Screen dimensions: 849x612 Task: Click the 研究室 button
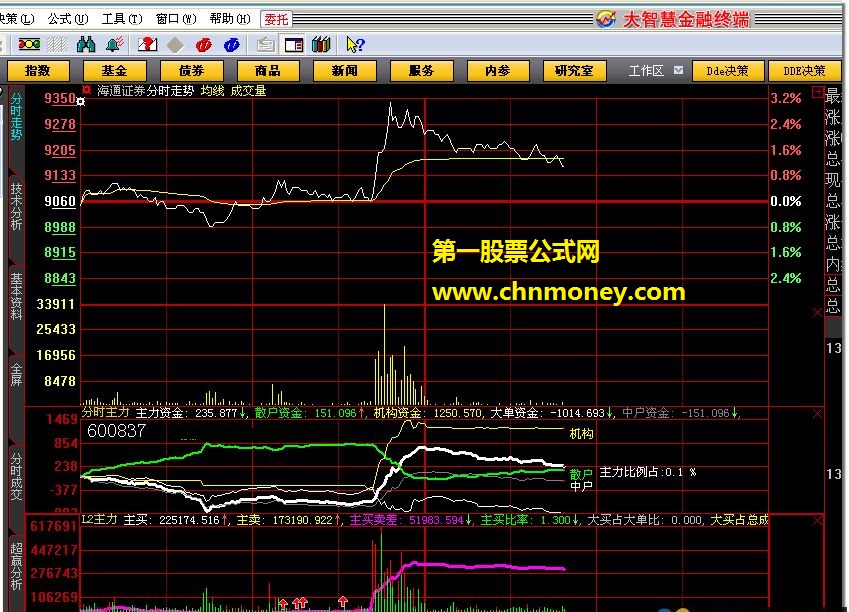click(x=574, y=71)
